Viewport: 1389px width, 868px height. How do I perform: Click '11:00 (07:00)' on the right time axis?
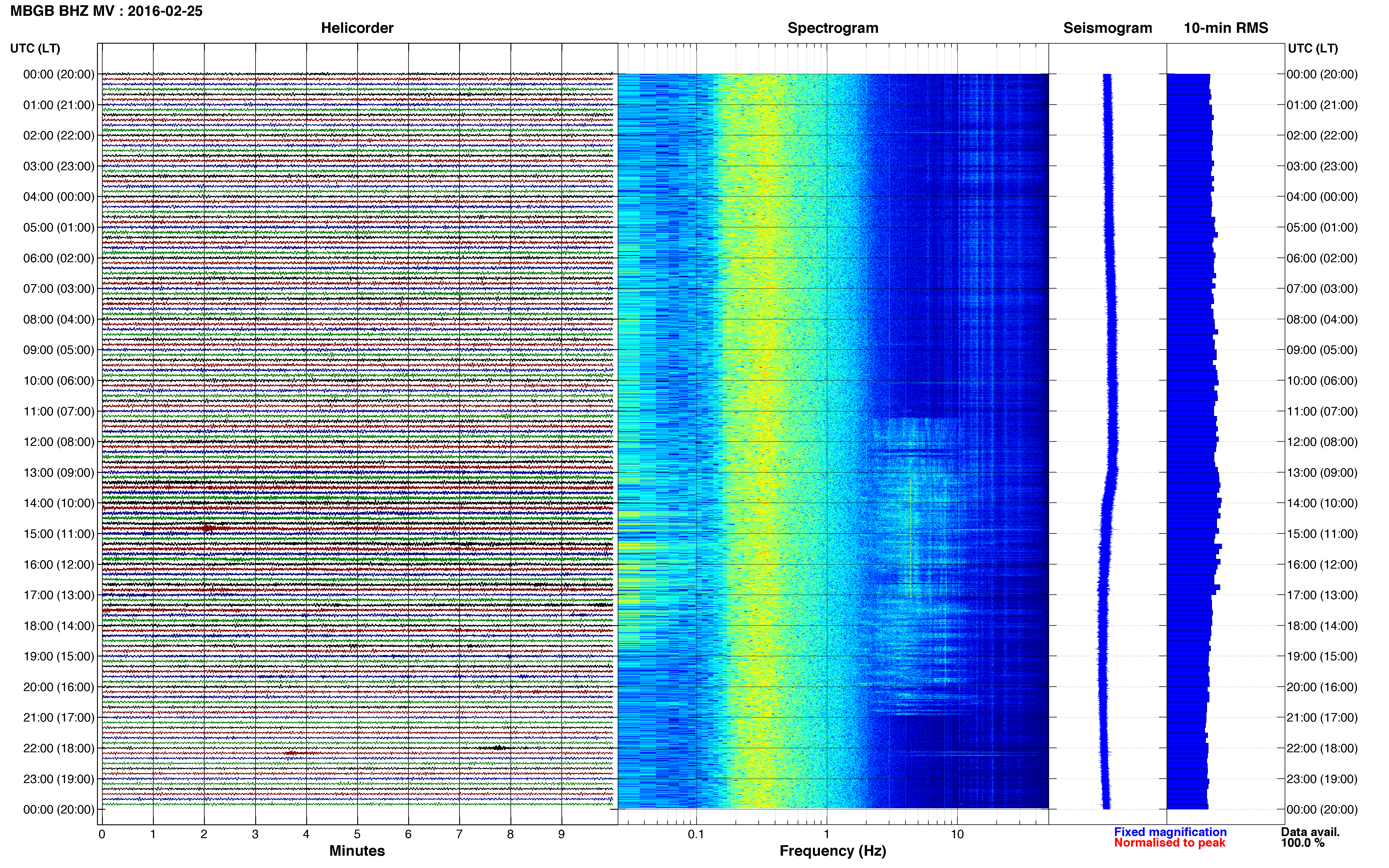1322,412
